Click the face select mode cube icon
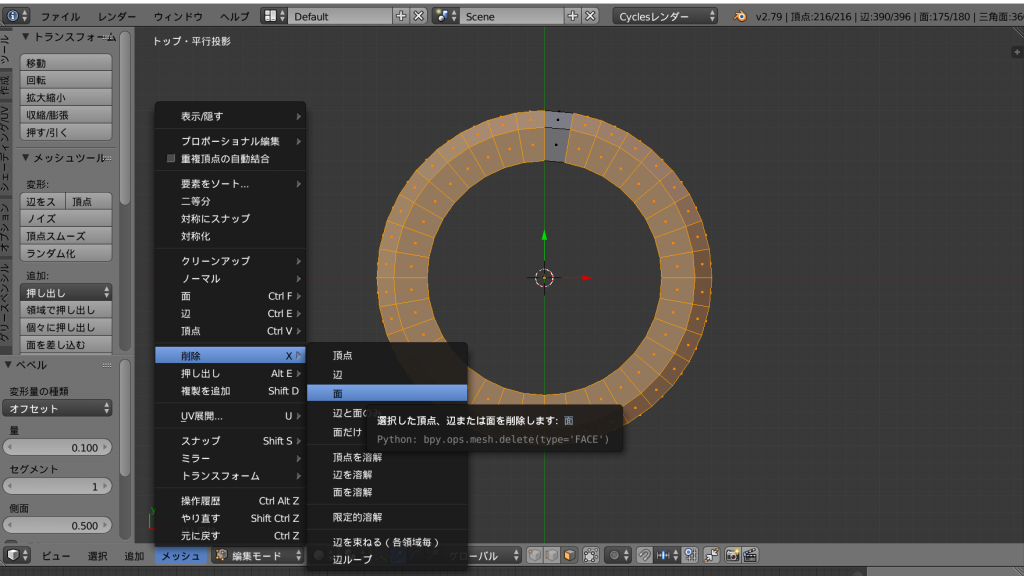1024x576 pixels. [x=569, y=555]
